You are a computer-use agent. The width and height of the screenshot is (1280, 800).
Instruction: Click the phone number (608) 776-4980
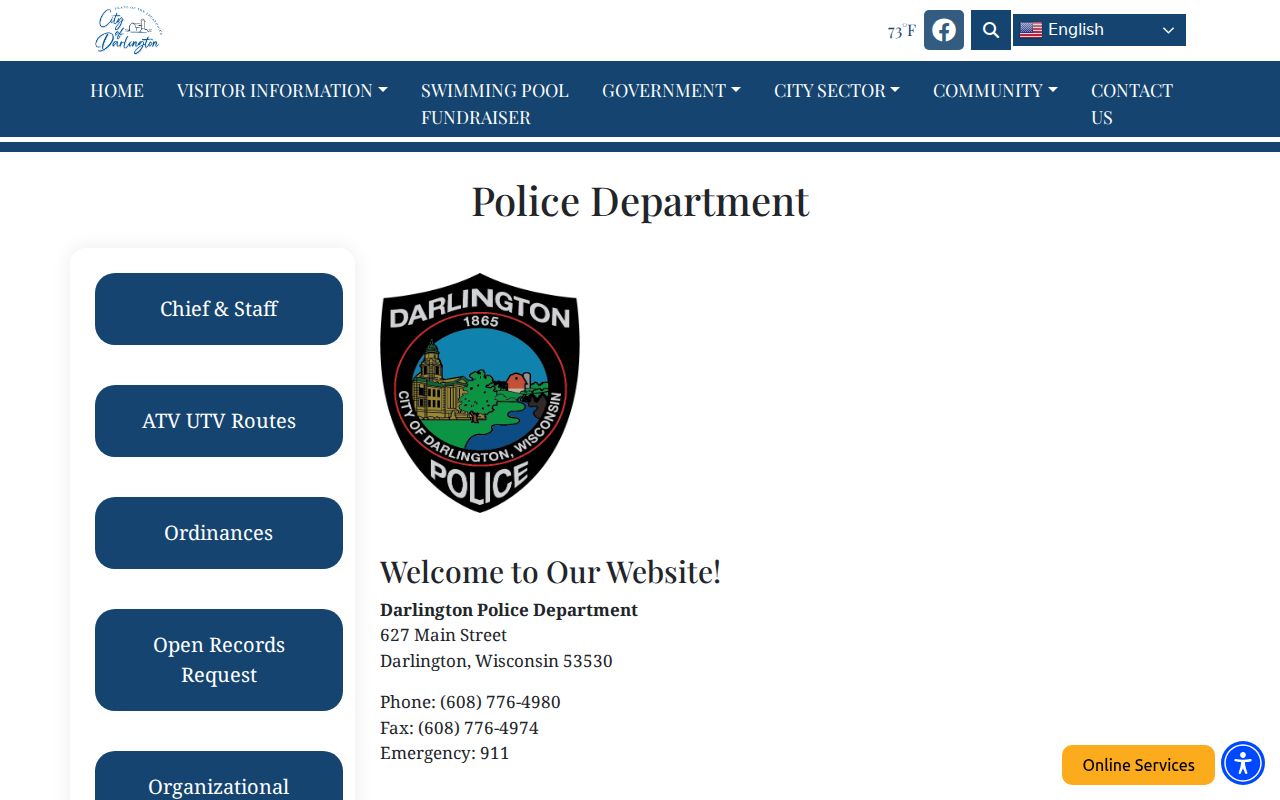click(500, 702)
